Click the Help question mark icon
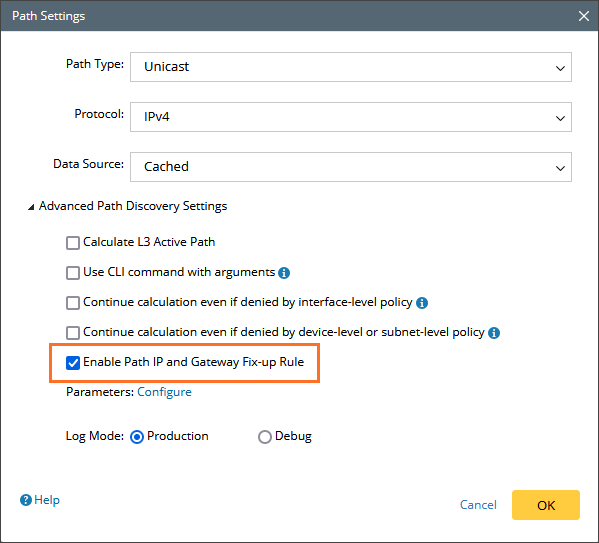The image size is (599, 543). [26, 500]
